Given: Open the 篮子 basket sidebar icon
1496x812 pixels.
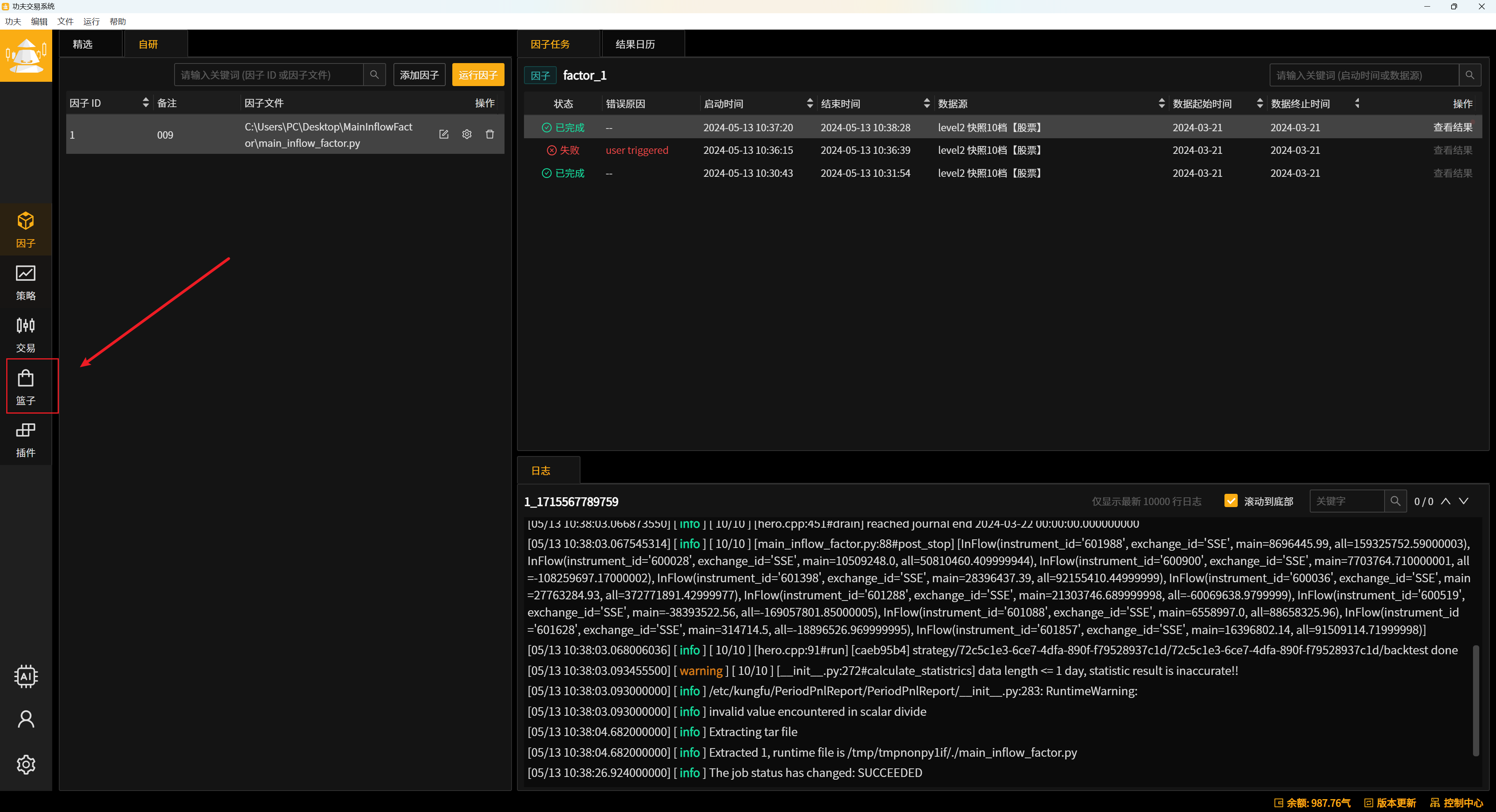Looking at the screenshot, I should pyautogui.click(x=26, y=387).
